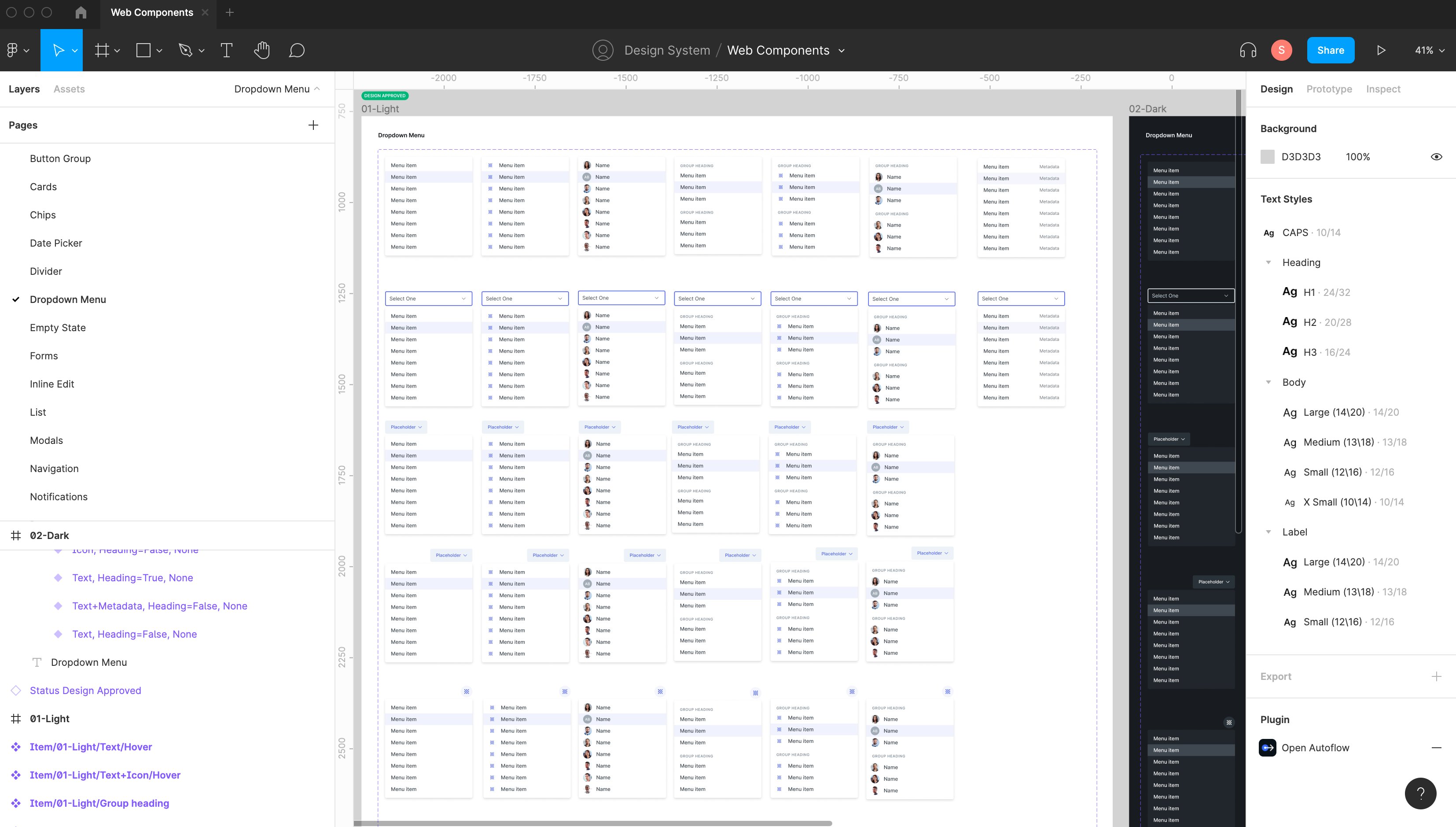The image size is (1456, 827).
Task: Select the Frame tool
Action: [x=102, y=50]
